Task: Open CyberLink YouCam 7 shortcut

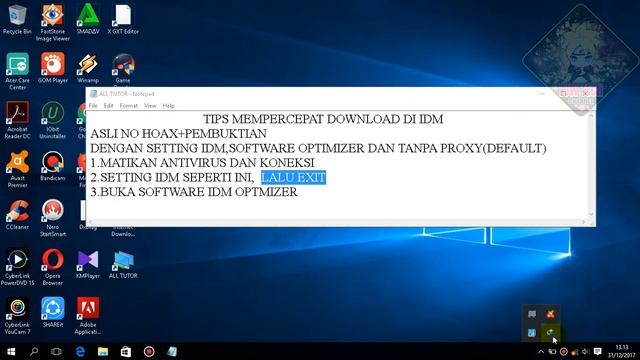Action: coord(17,316)
